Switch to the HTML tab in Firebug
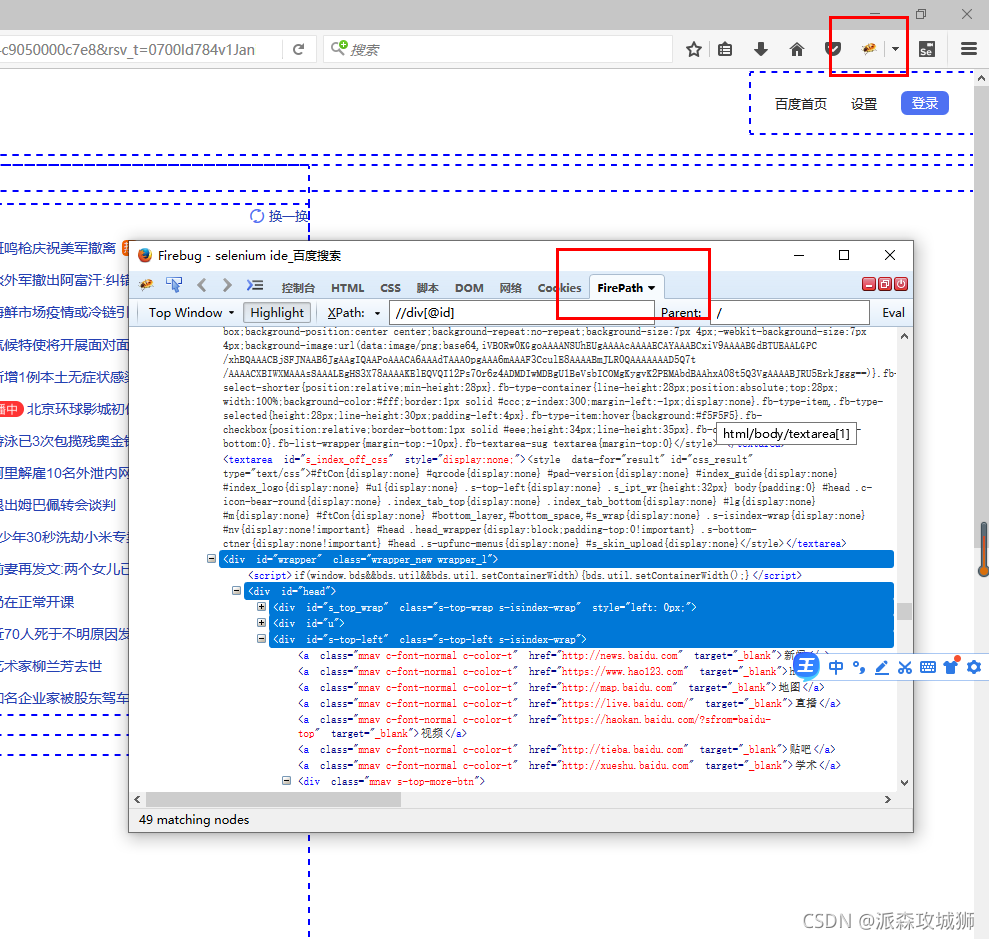Viewport: 989px width, 939px height. (x=348, y=288)
